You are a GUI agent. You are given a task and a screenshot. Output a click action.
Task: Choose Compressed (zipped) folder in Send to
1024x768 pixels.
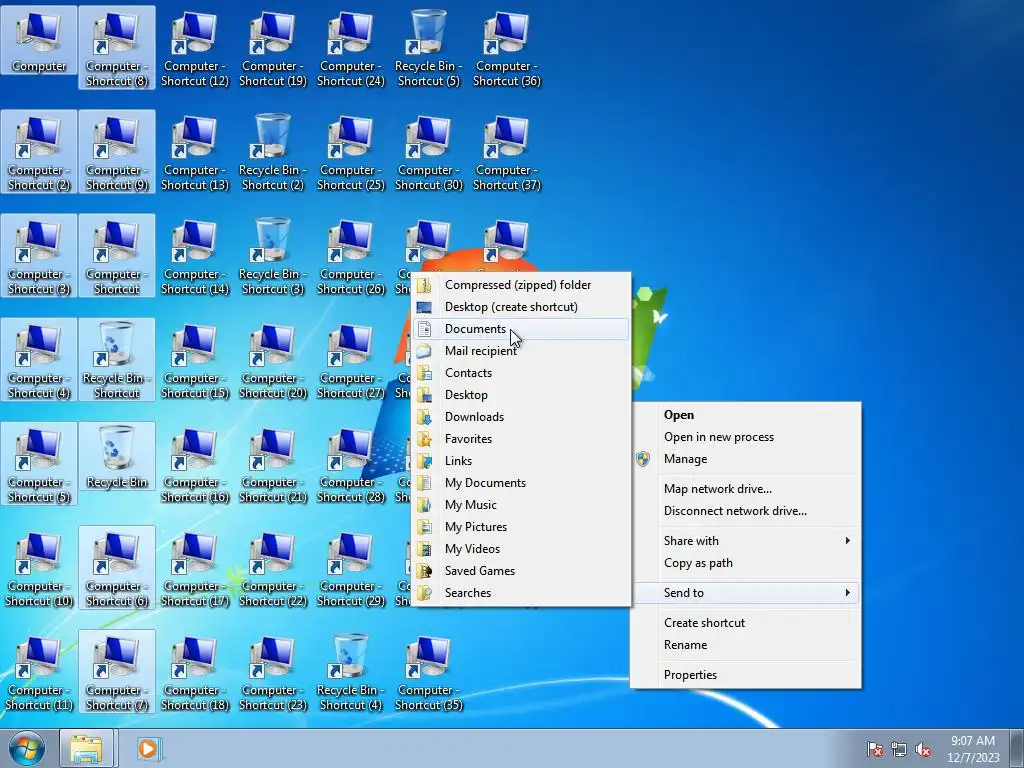tap(520, 285)
